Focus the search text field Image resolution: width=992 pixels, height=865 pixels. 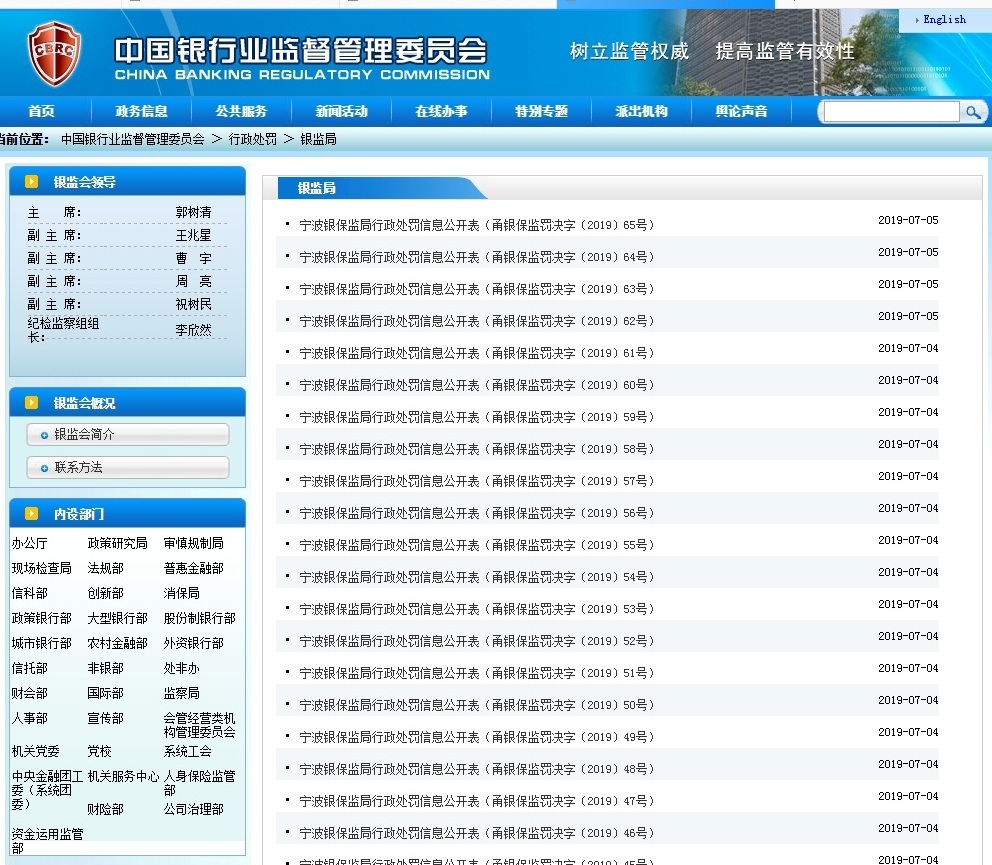click(x=891, y=112)
